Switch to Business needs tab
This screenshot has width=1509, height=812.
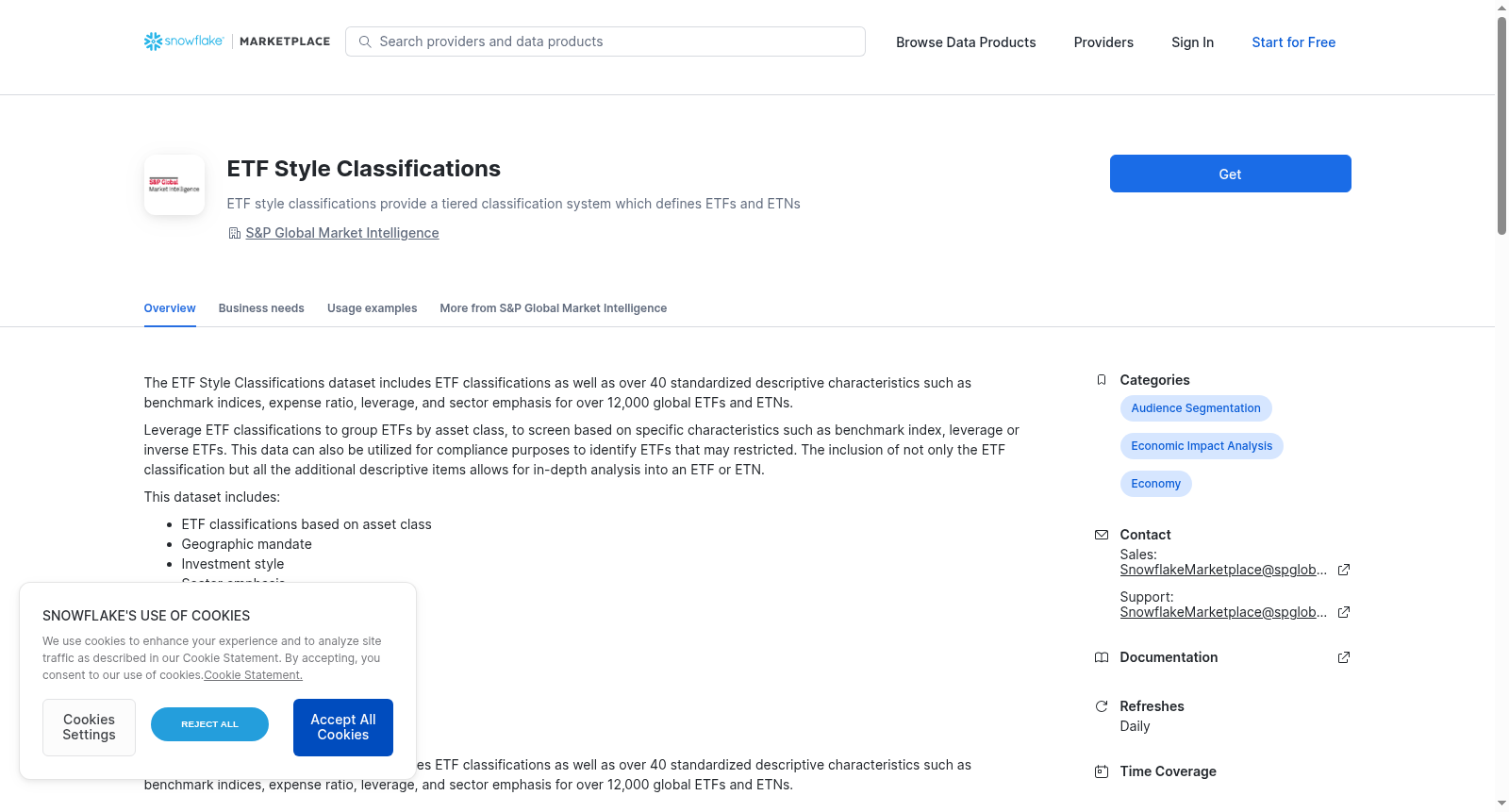click(x=261, y=308)
